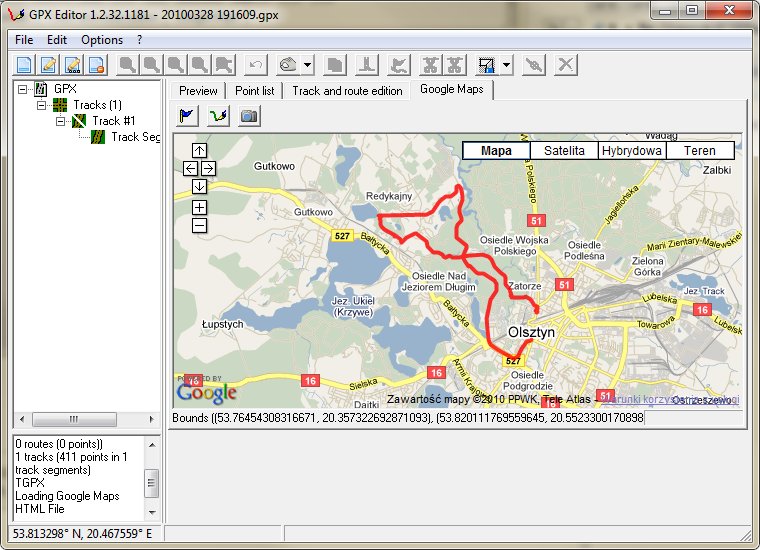Click the grayed chain link icon

[x=534, y=64]
